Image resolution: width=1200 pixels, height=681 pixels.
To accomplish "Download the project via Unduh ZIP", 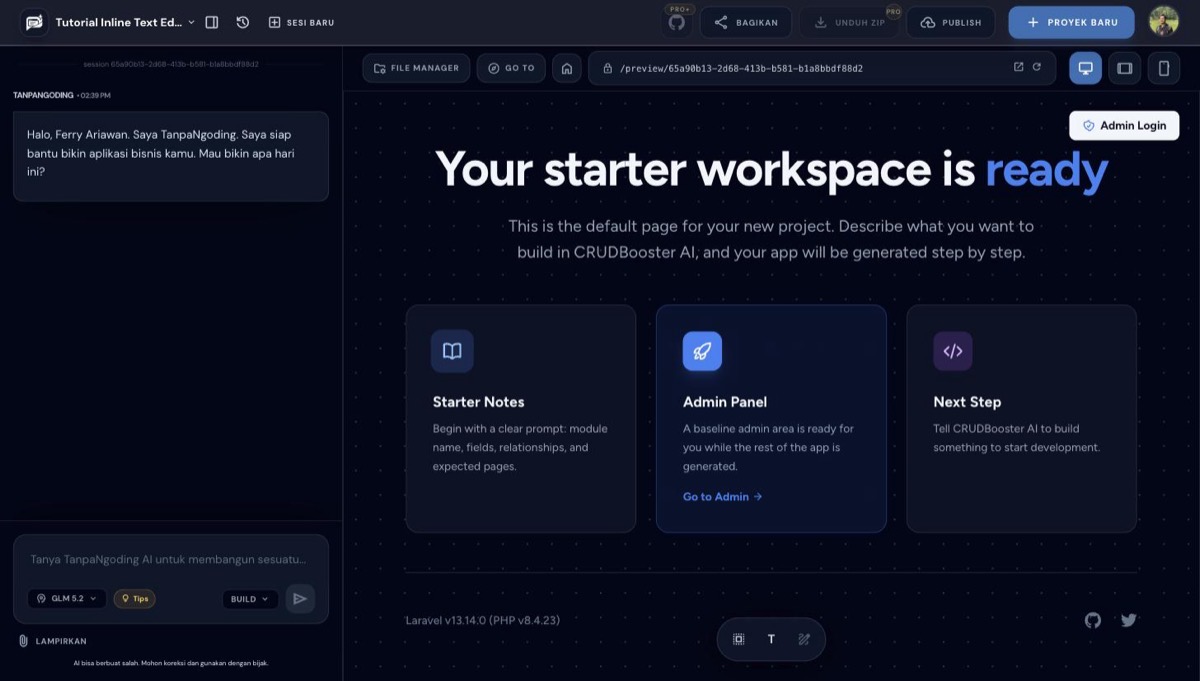I will (850, 22).
